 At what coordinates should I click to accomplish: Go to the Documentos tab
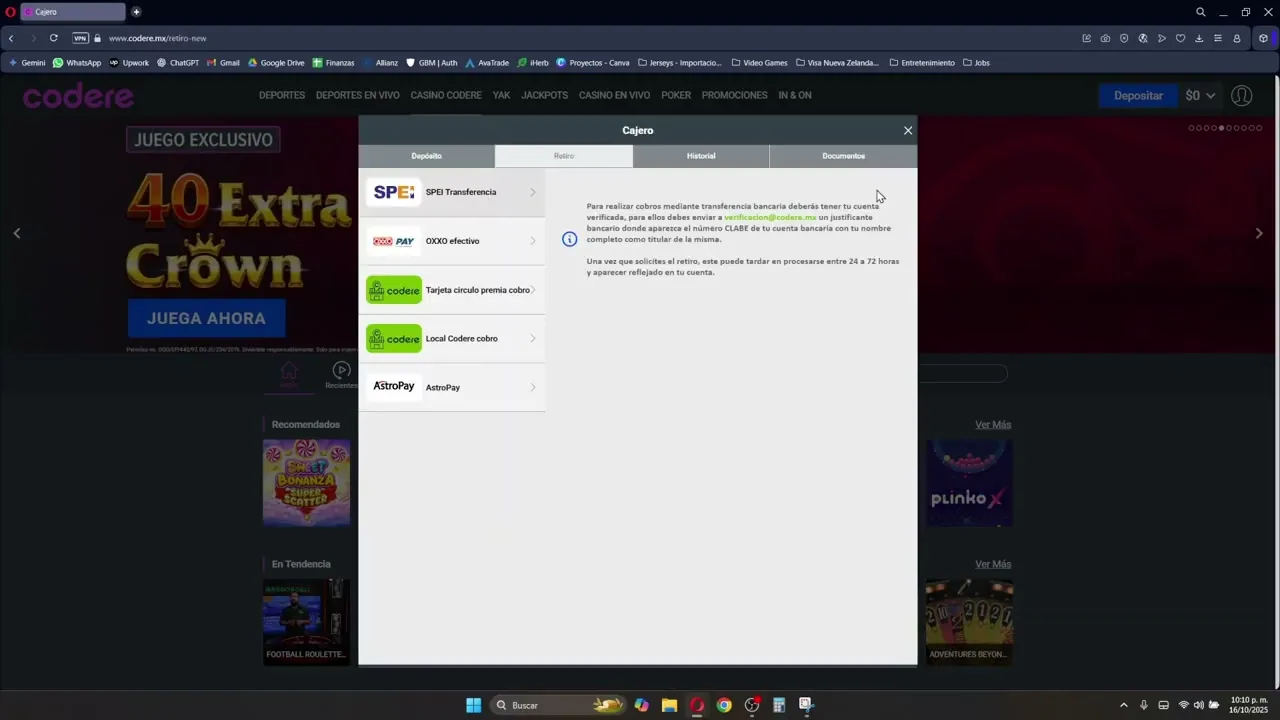click(843, 156)
